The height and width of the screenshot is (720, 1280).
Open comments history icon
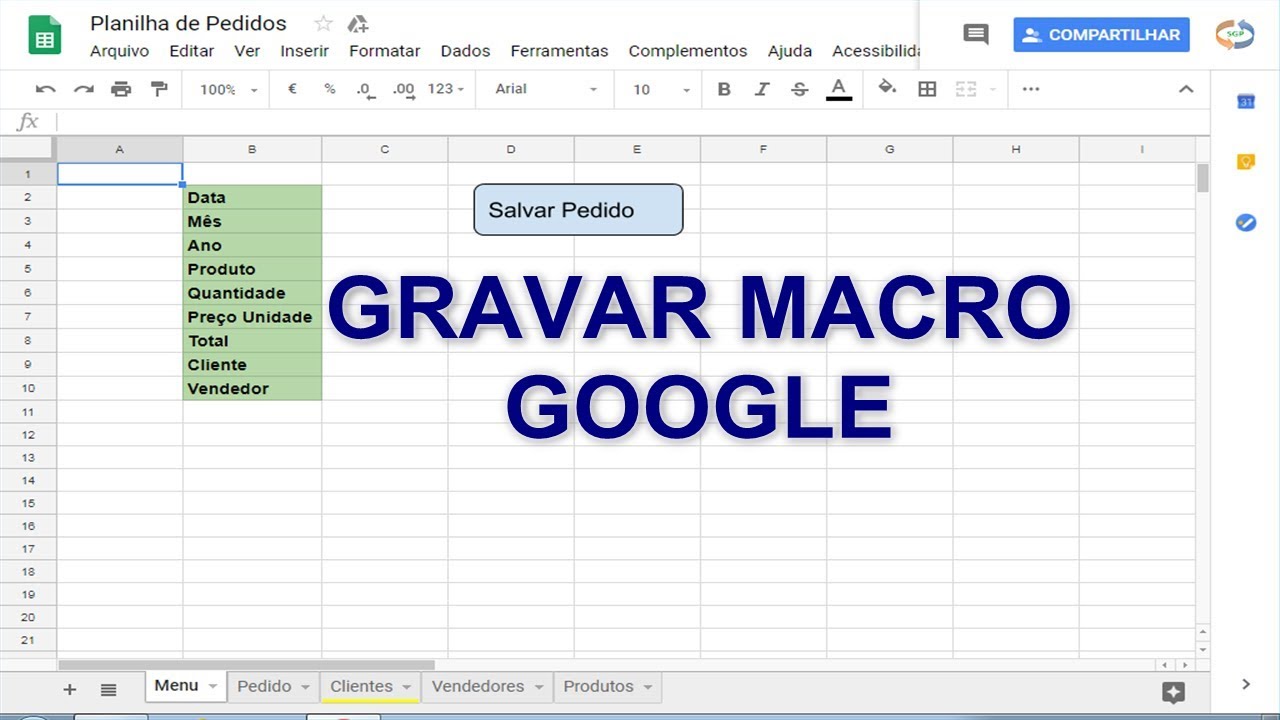[x=976, y=34]
